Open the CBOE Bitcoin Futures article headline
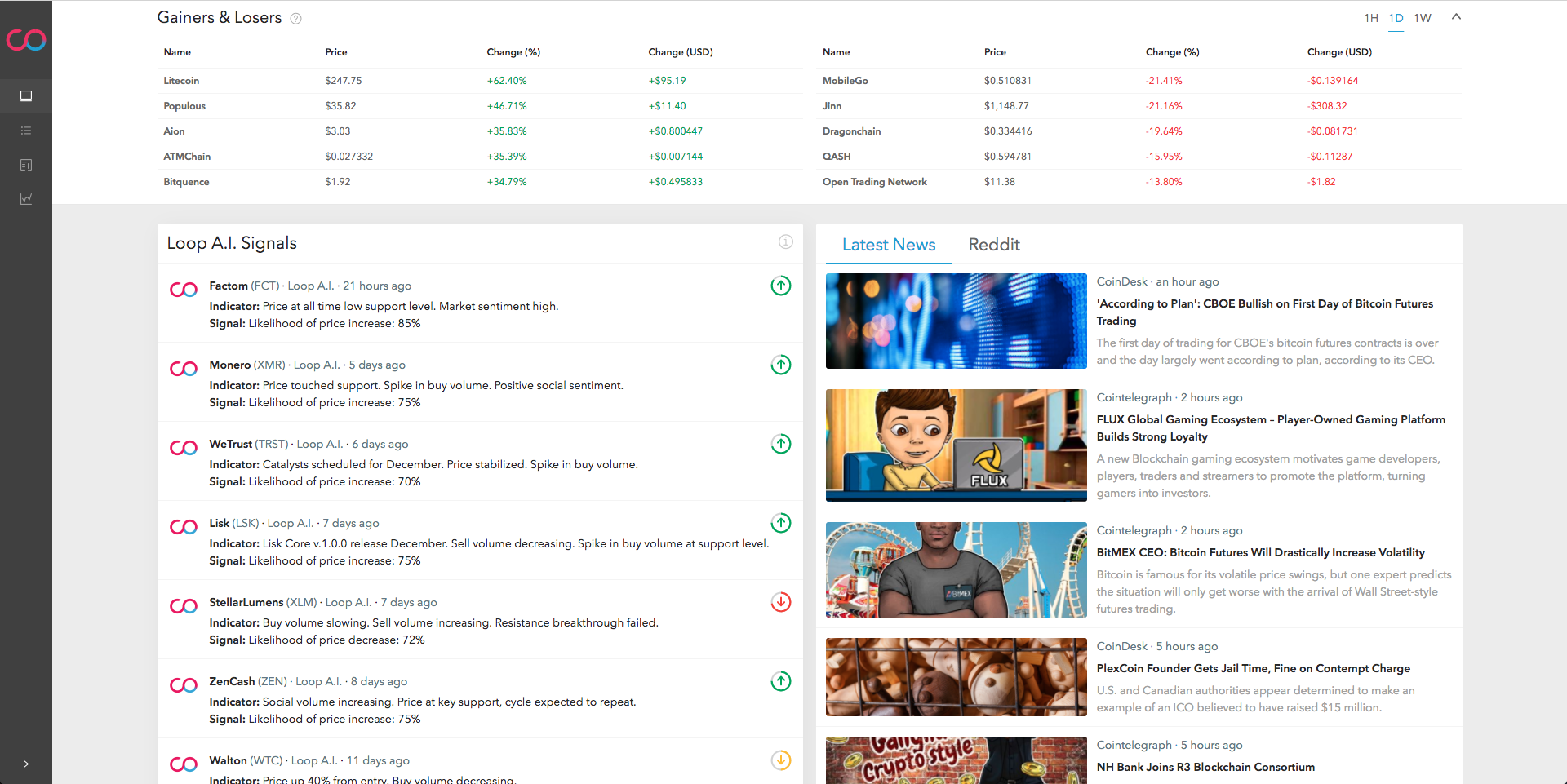The height and width of the screenshot is (784, 1567). [x=1264, y=312]
